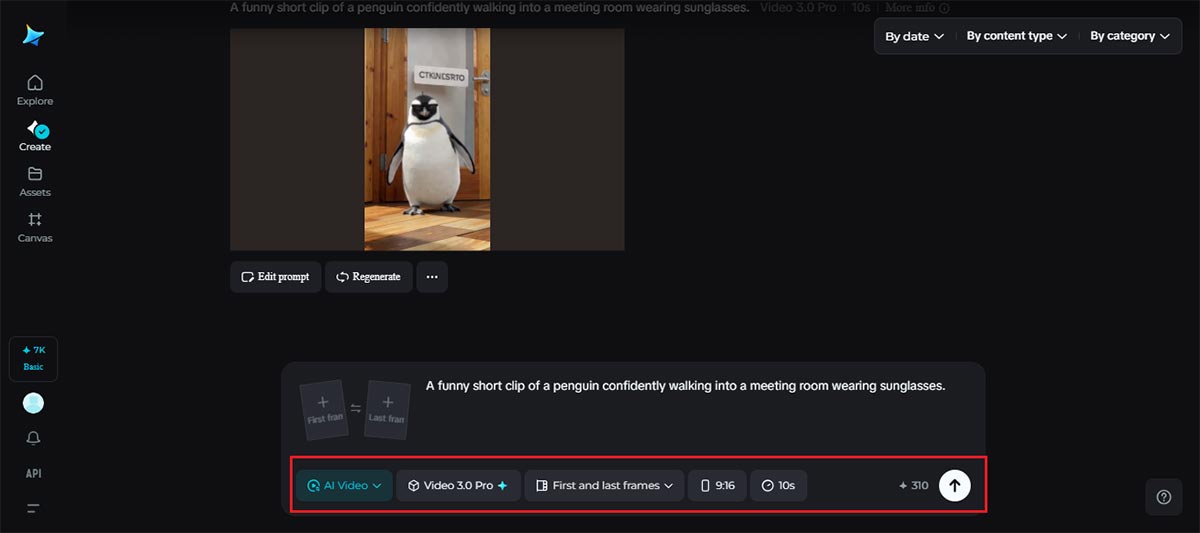The height and width of the screenshot is (533, 1200).
Task: Open the First and last frames dropdown
Action: [x=604, y=485]
